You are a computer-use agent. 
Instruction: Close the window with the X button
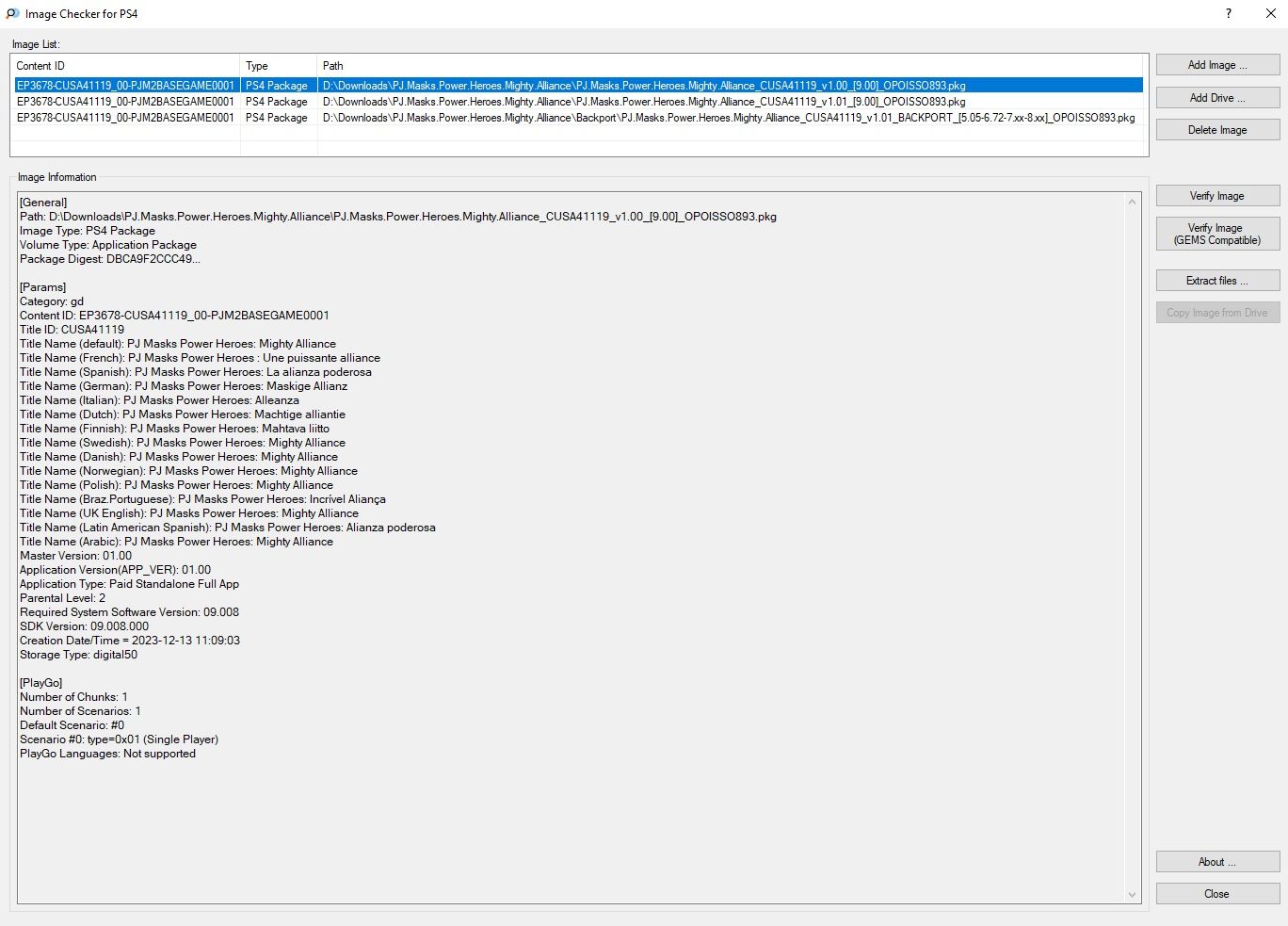coord(1270,13)
